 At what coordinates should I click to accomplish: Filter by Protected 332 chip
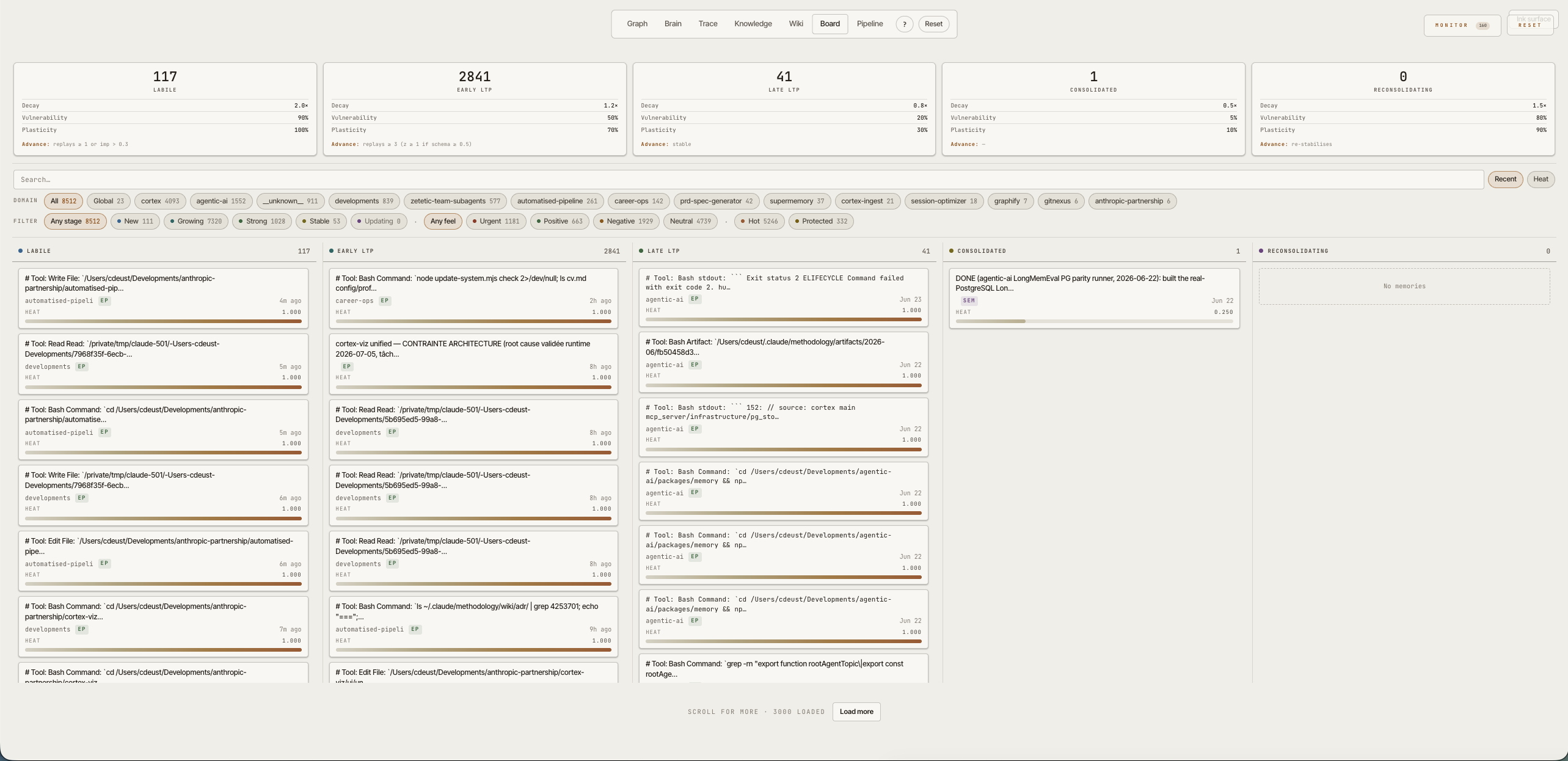click(821, 221)
